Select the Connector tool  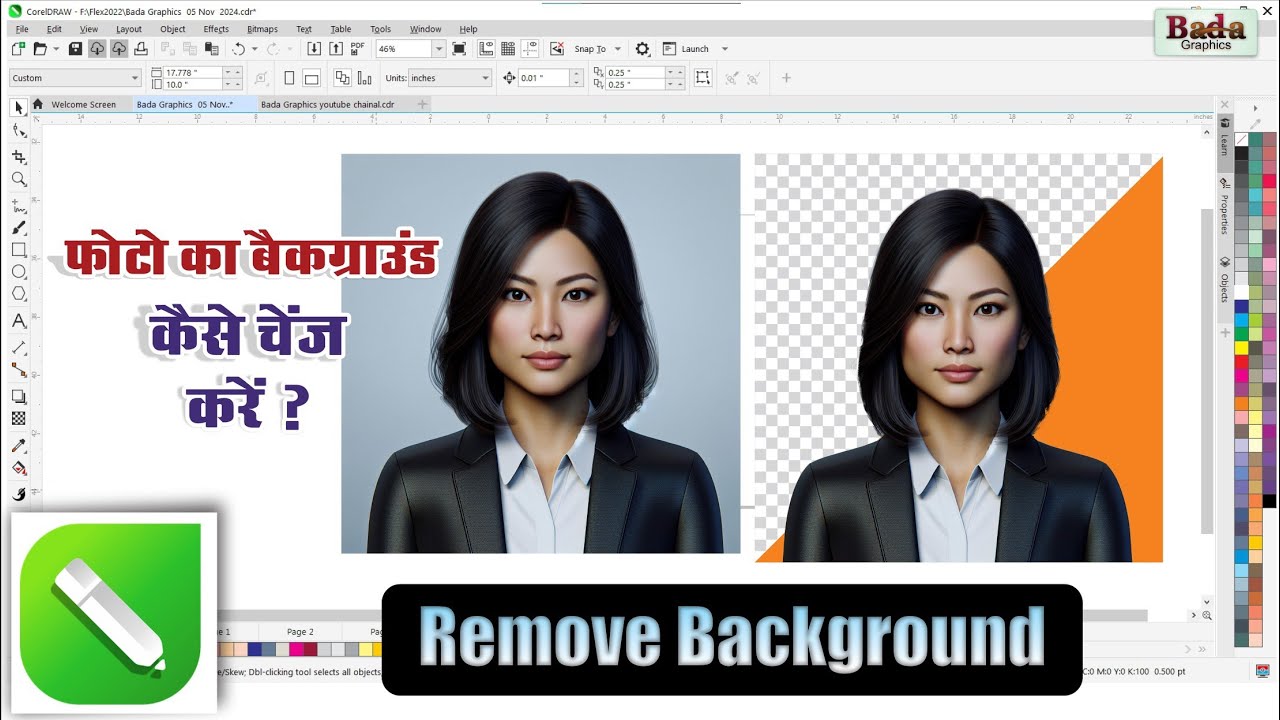point(19,369)
